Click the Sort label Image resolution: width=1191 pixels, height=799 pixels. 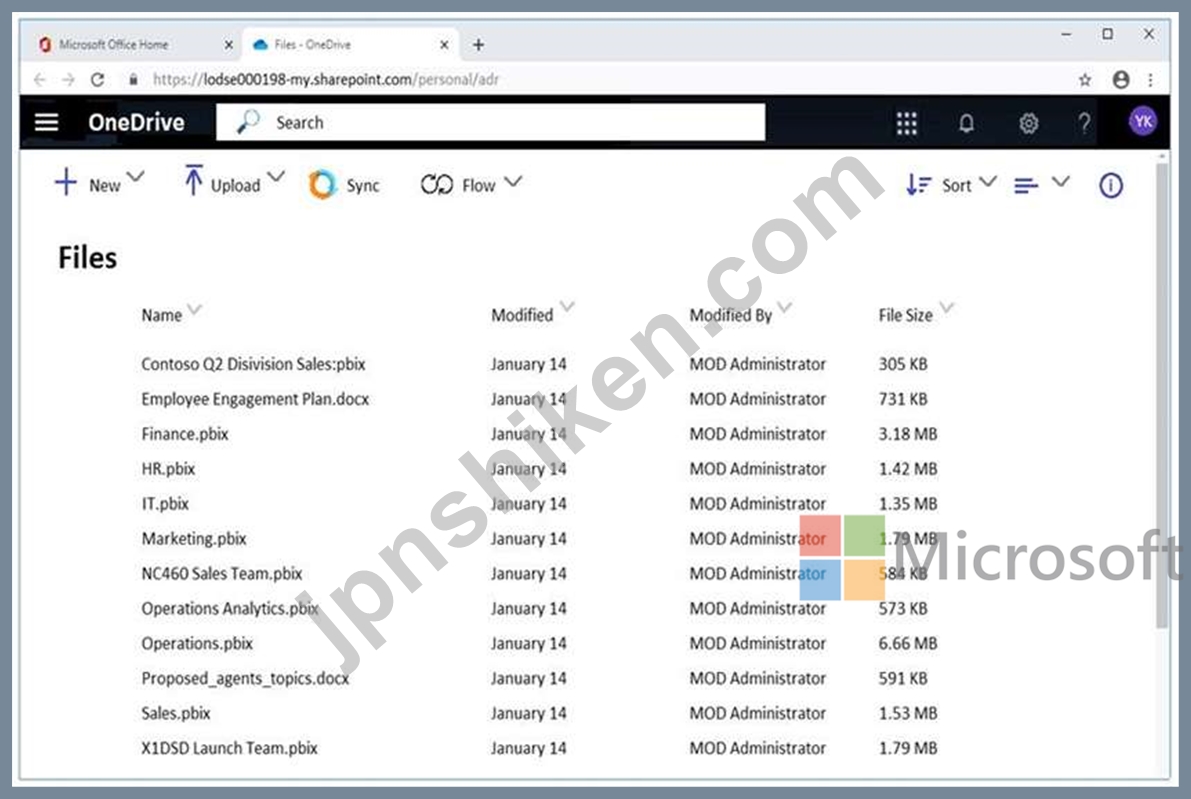pyautogui.click(x=956, y=185)
